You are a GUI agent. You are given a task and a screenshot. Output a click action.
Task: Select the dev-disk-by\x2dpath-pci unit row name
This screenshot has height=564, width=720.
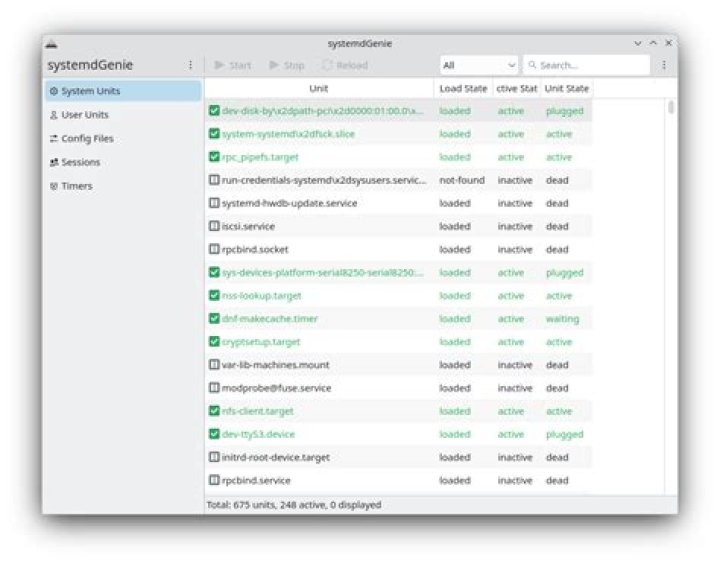click(x=322, y=111)
